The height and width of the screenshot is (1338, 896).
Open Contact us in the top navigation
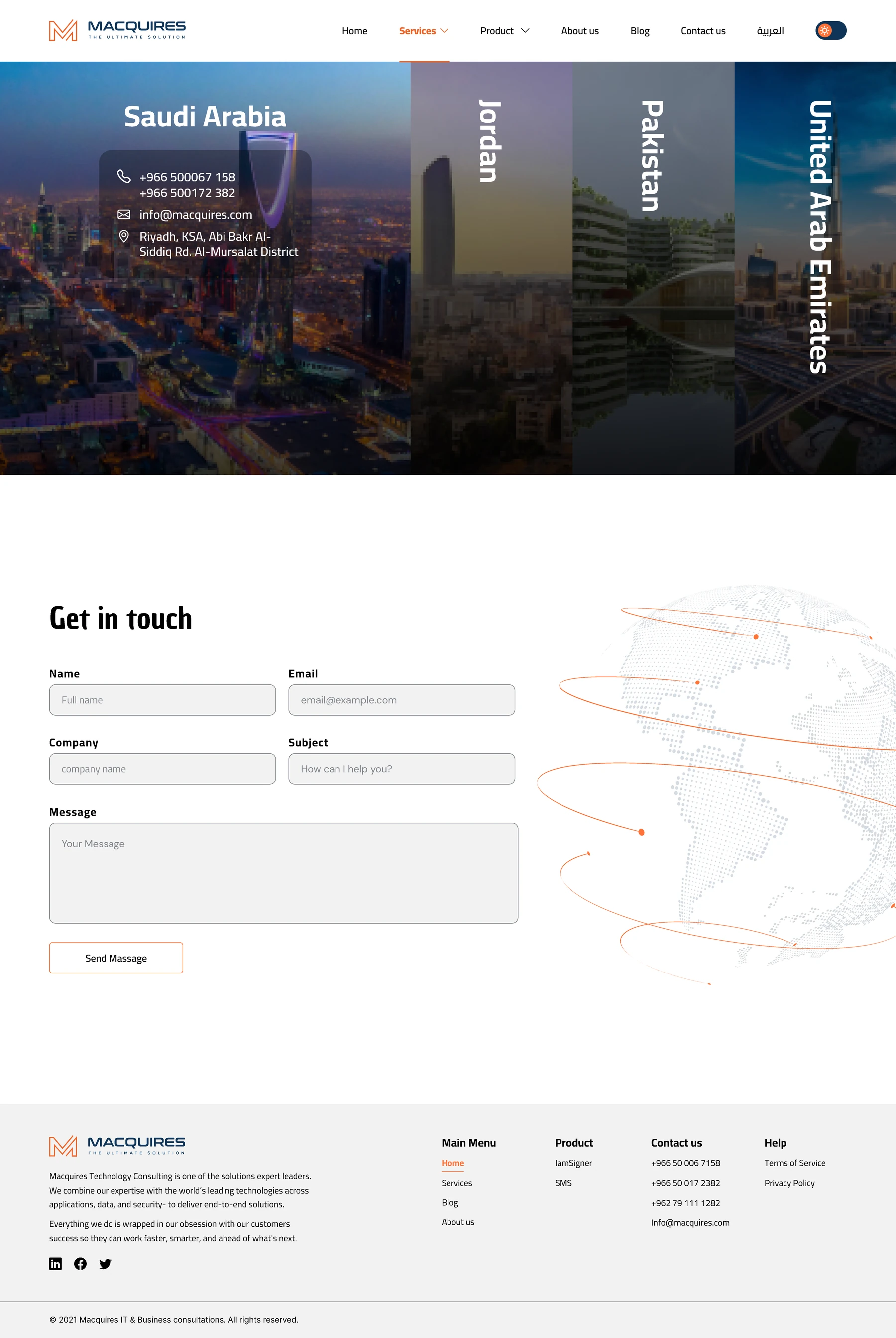tap(703, 31)
